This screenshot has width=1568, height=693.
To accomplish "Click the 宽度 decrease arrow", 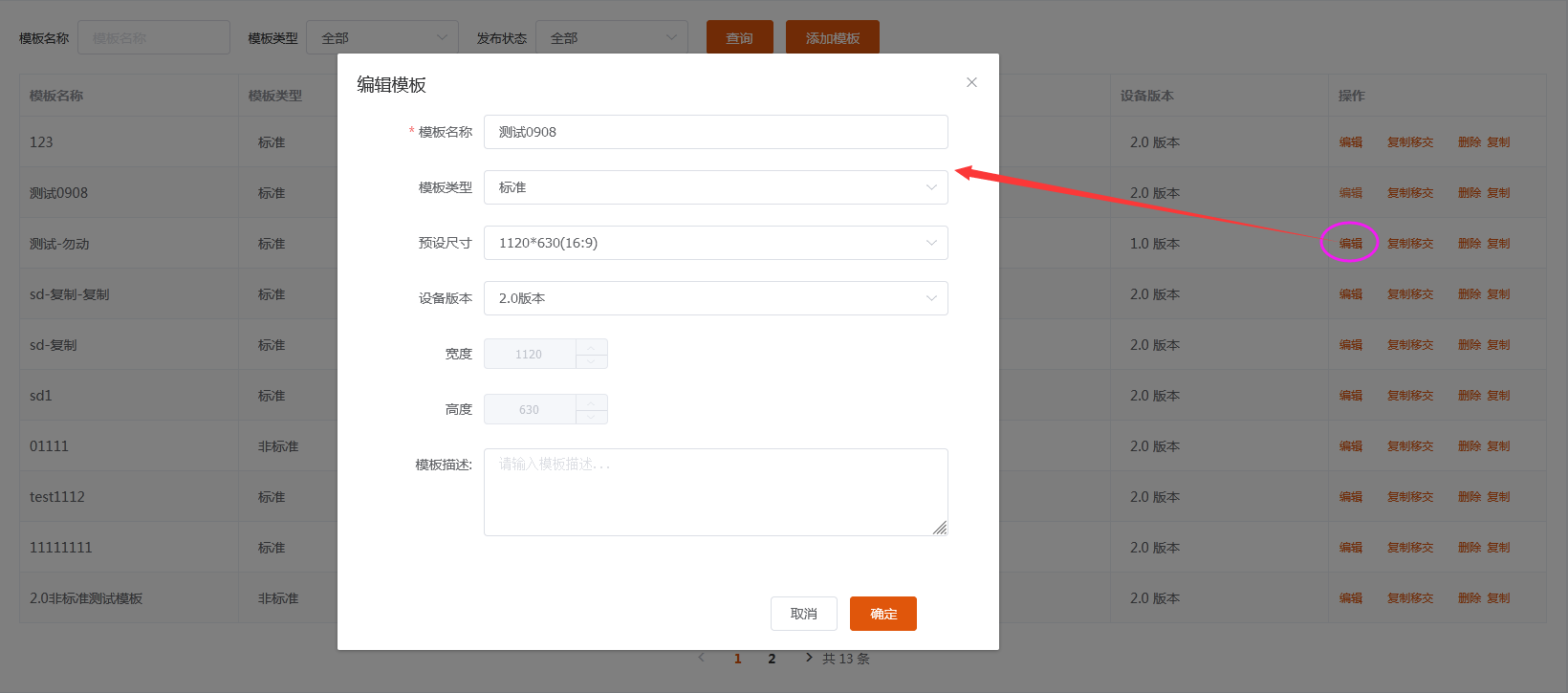I will 592,361.
